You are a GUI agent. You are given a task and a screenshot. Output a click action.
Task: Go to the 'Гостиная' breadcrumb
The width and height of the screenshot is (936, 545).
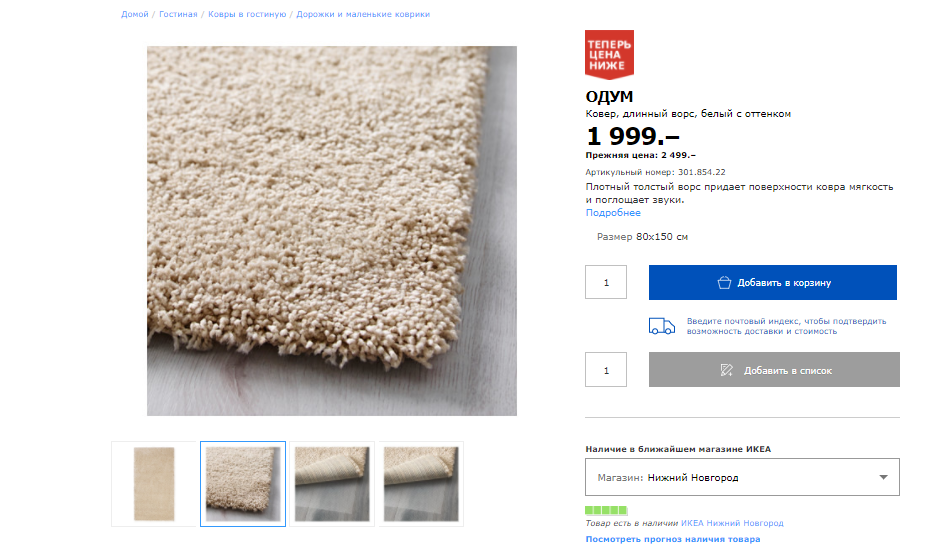(178, 15)
